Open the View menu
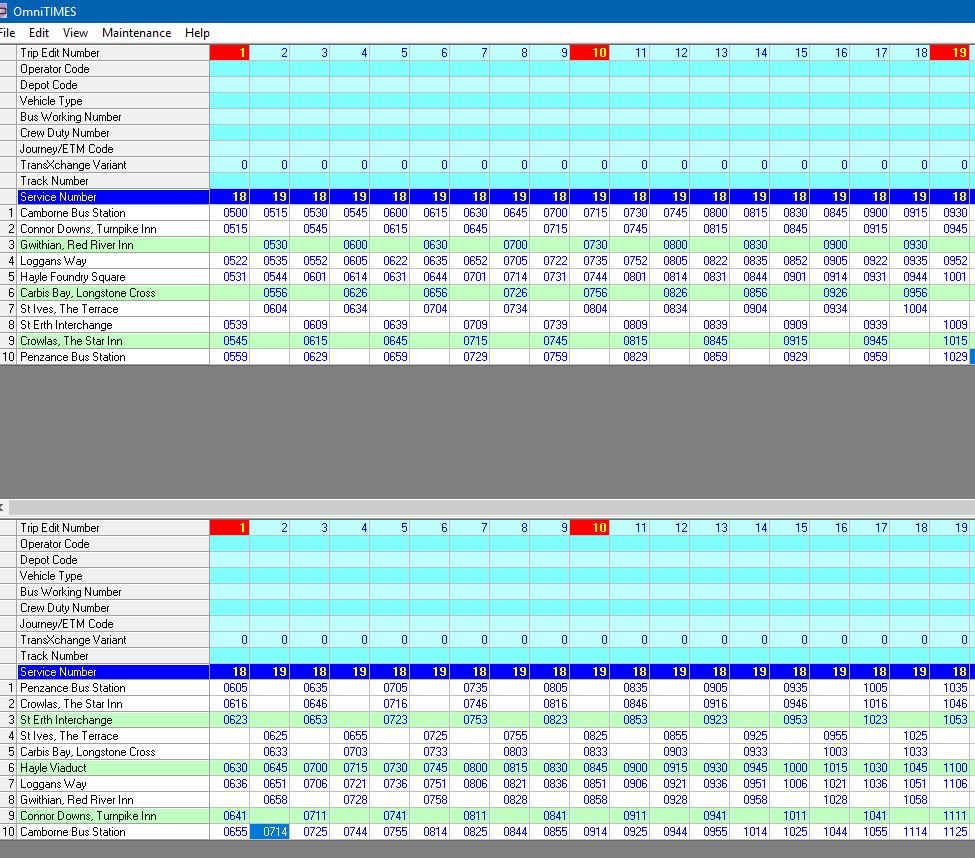The width and height of the screenshot is (975, 858). tap(75, 33)
